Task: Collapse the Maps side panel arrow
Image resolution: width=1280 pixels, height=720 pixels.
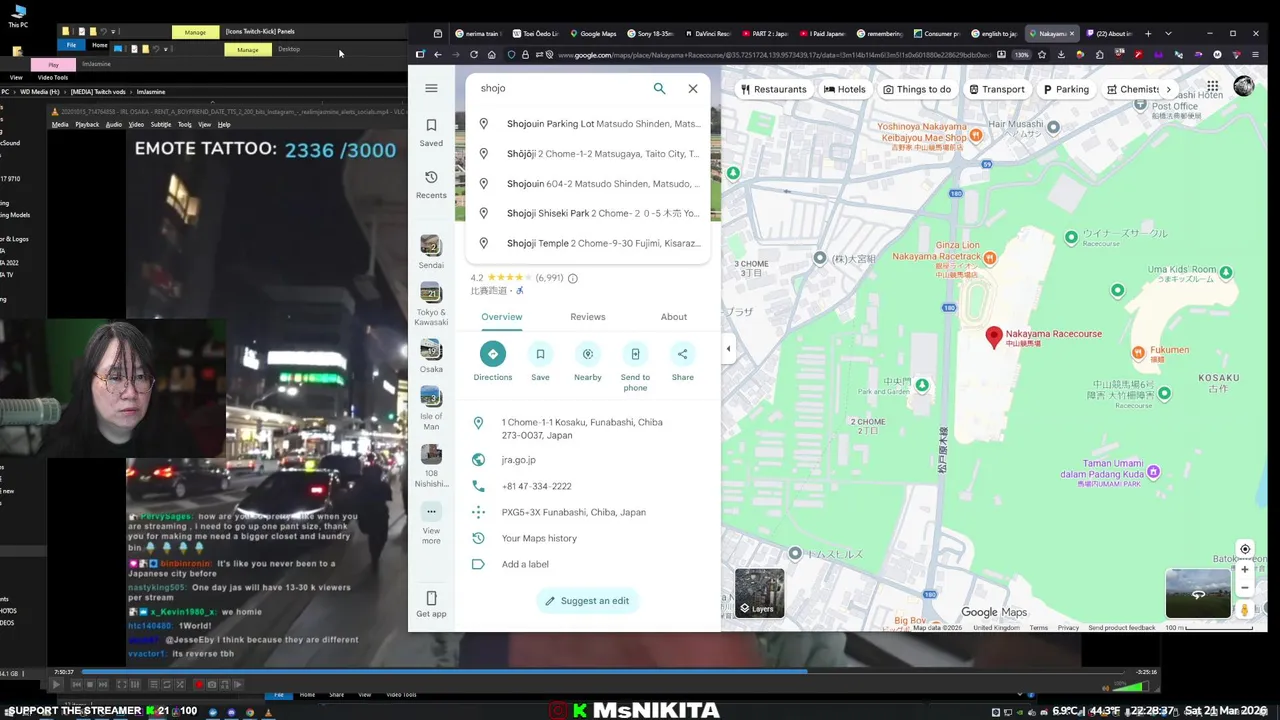Action: point(728,349)
